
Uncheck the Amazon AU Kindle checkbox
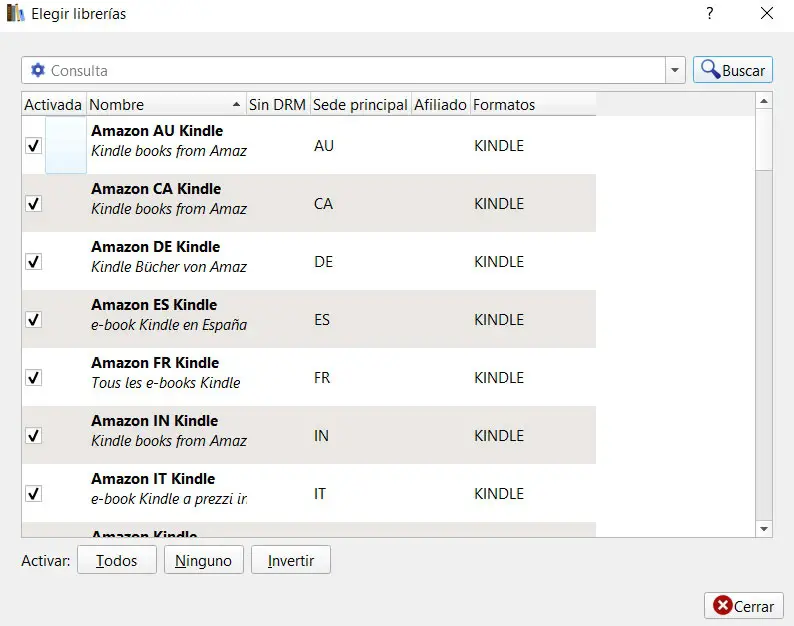33,146
